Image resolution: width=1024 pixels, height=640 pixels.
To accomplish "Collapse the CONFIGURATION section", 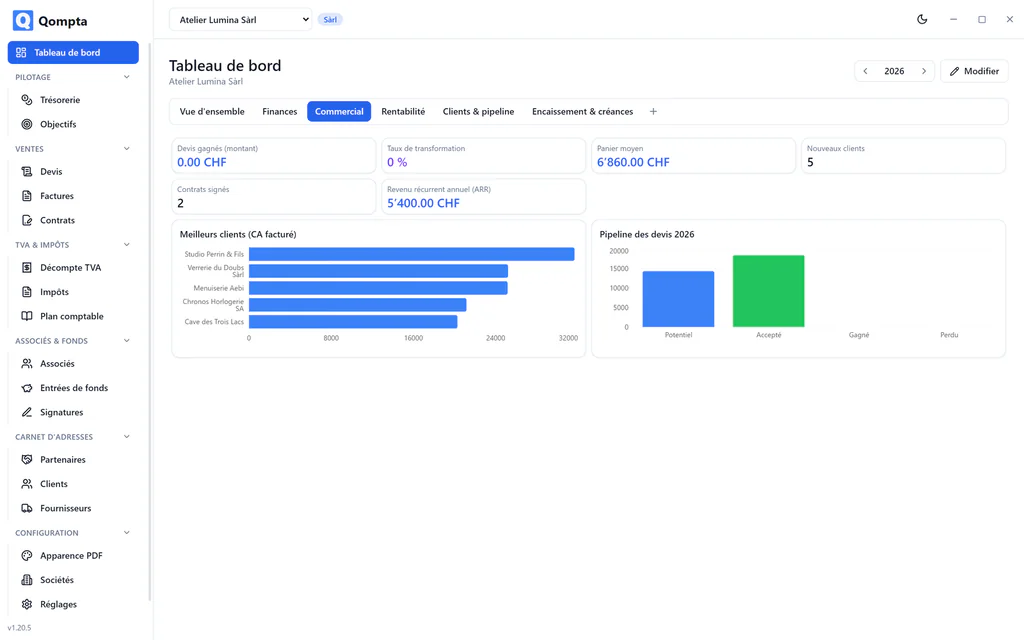I will point(127,533).
